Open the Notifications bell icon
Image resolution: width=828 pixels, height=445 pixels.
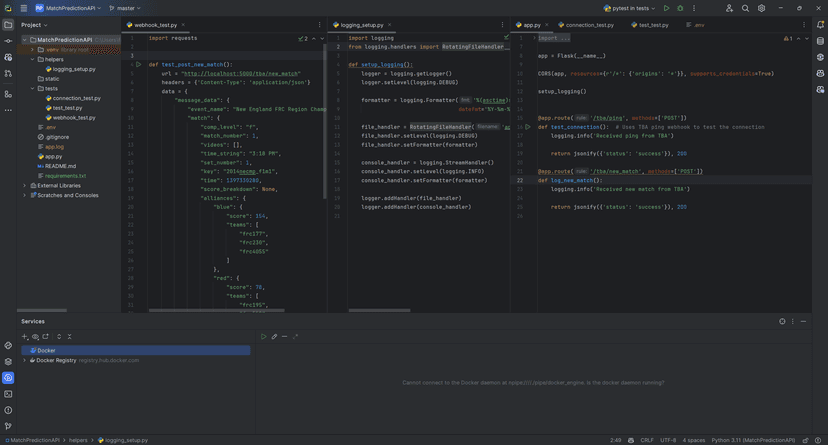coord(820,25)
